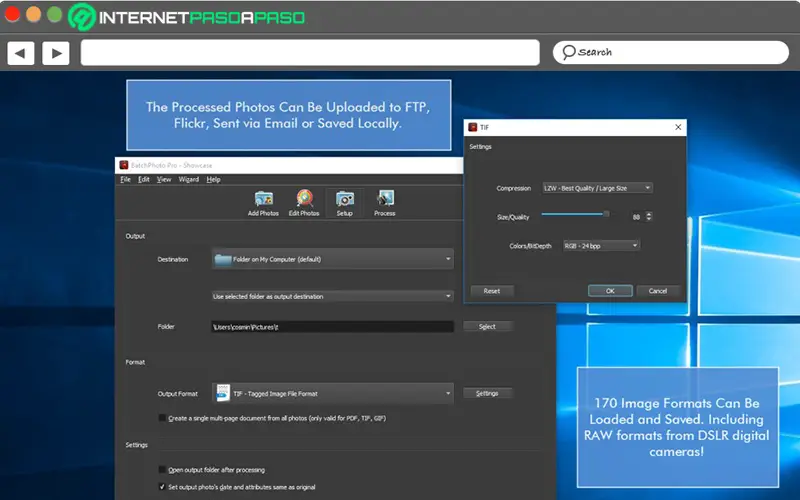Click the Size/Quality value 88 field
This screenshot has width=800, height=500.
(x=634, y=217)
